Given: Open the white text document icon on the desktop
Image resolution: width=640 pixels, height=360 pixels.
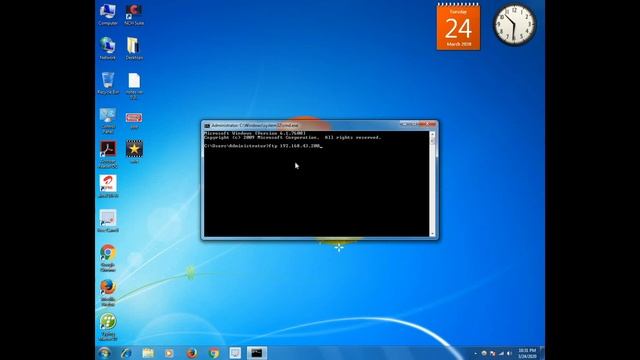Looking at the screenshot, I should pos(134,86).
